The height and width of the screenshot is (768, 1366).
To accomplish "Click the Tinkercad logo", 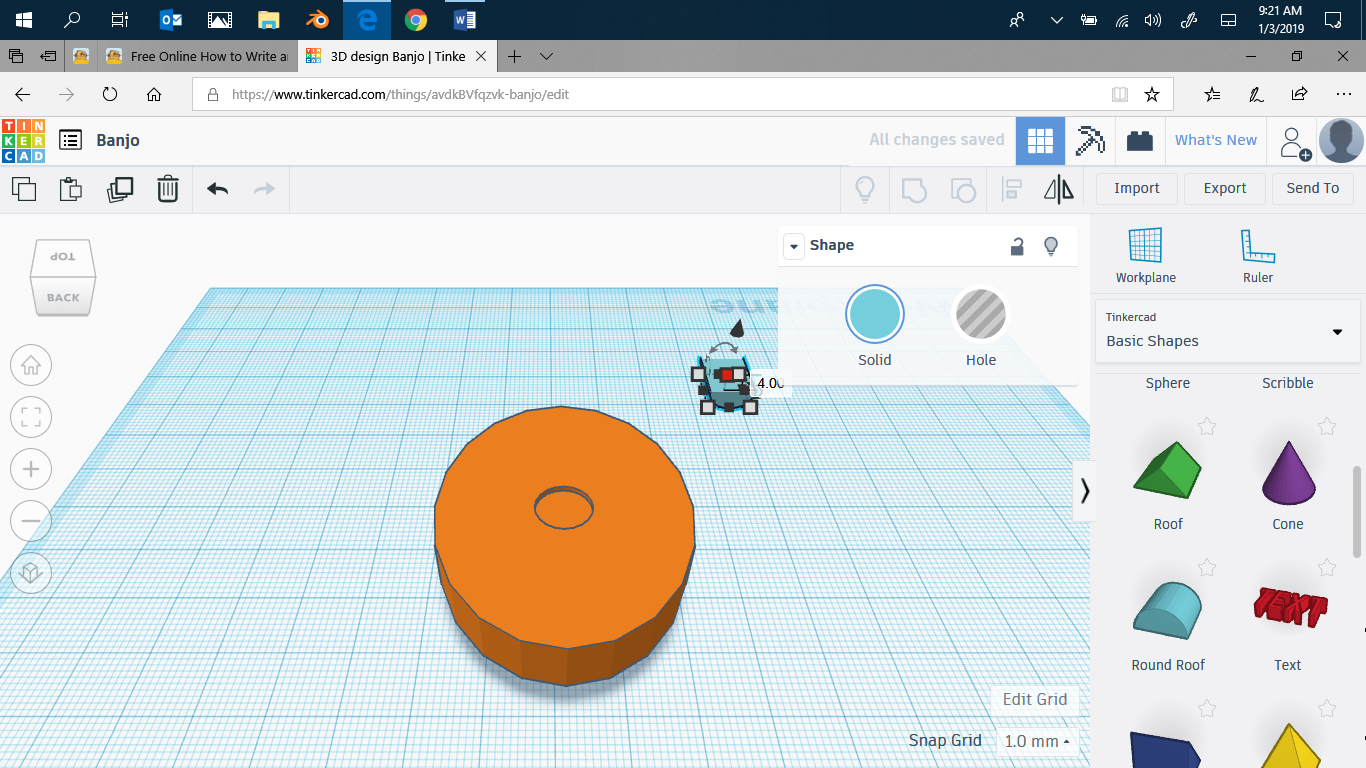I will [x=23, y=140].
